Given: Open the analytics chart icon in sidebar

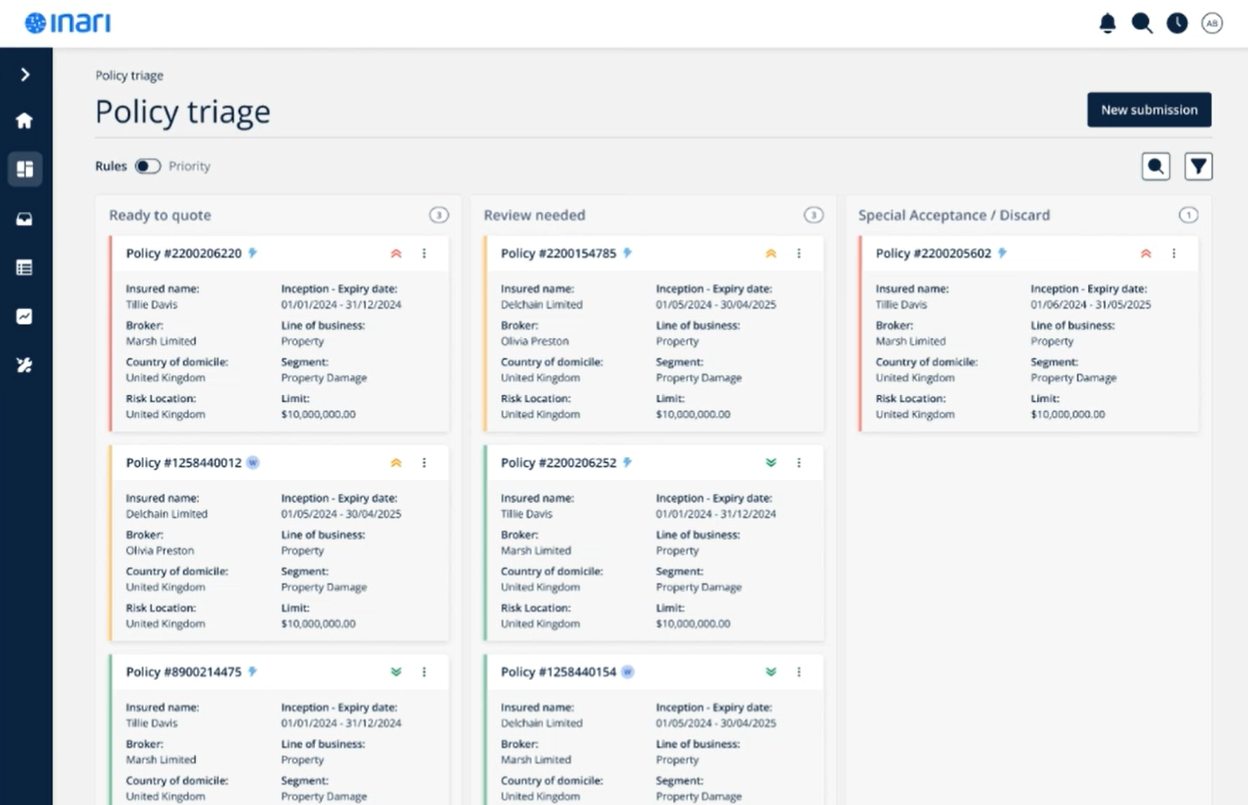Looking at the screenshot, I should [24, 316].
